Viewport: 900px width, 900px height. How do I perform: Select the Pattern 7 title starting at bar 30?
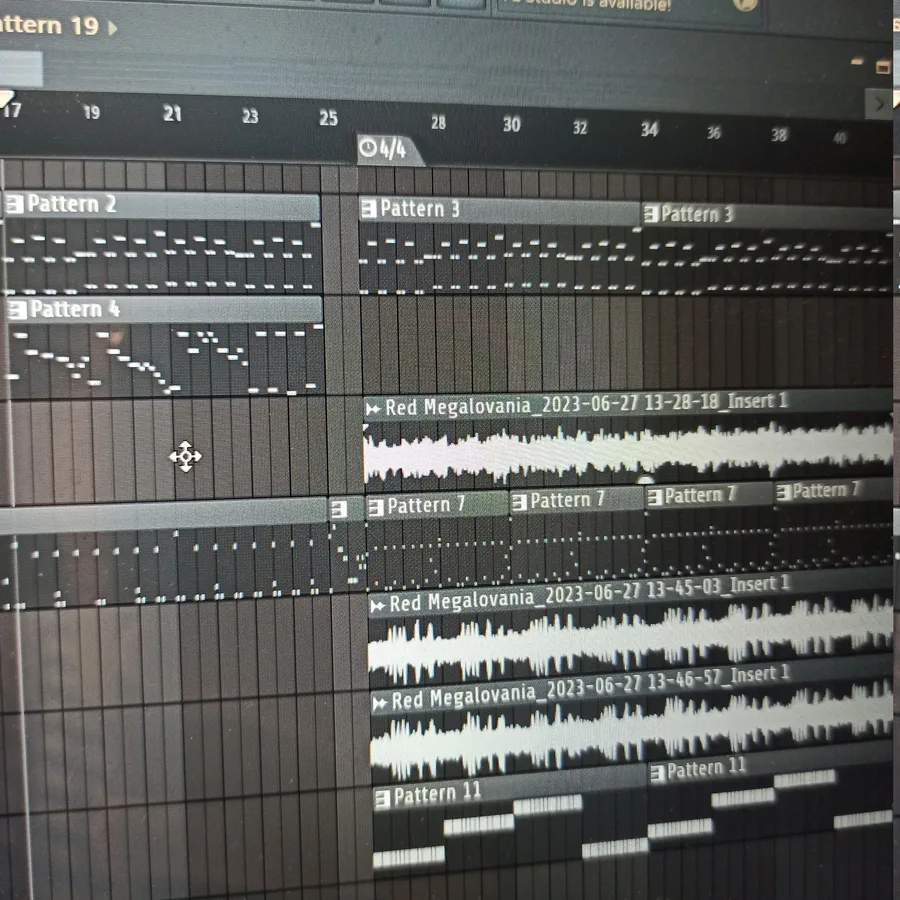pyautogui.click(x=567, y=501)
